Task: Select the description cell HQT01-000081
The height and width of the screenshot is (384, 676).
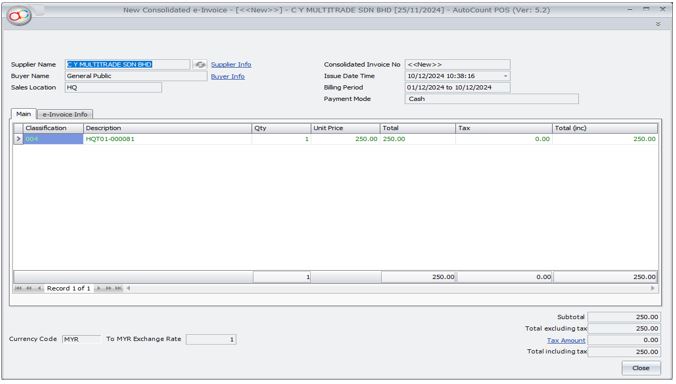Action: click(x=167, y=139)
